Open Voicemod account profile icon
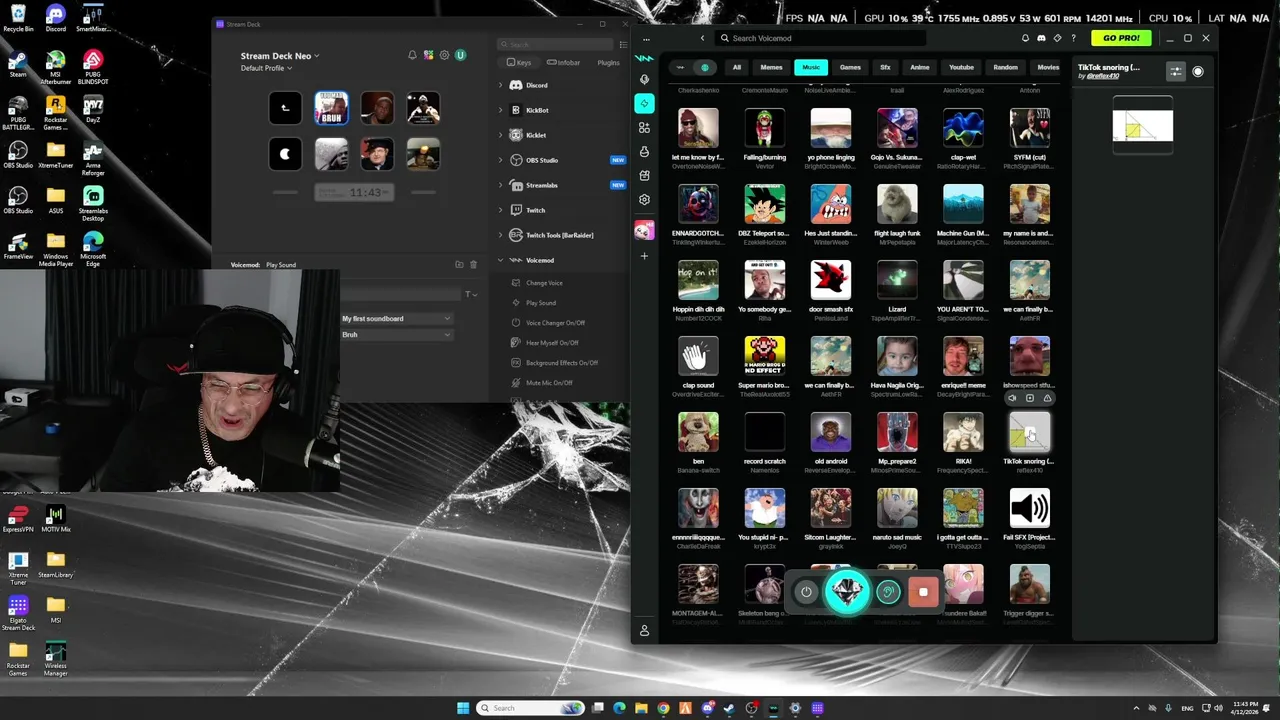Viewport: 1280px width, 720px height. pyautogui.click(x=644, y=631)
